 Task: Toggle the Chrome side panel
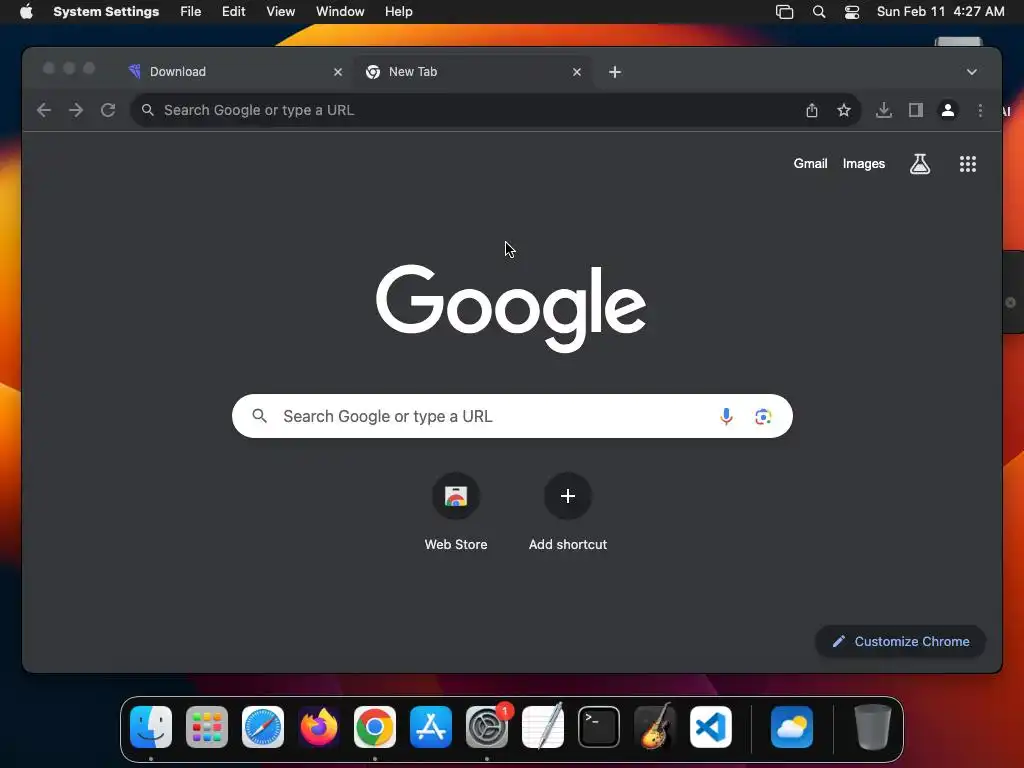pos(916,110)
